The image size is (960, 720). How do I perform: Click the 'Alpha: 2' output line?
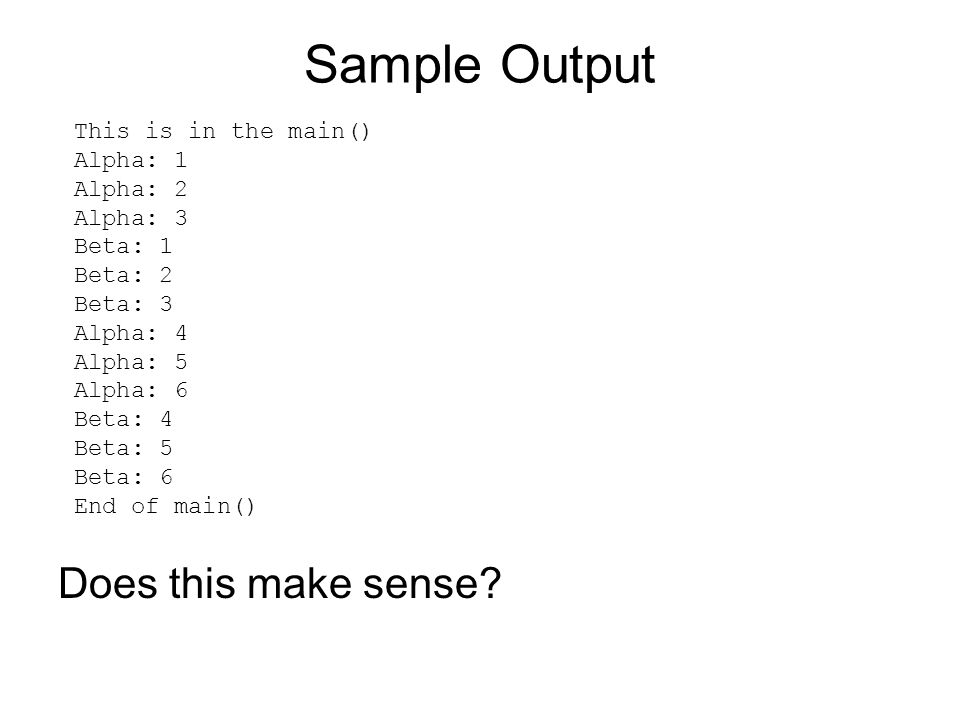(x=130, y=189)
